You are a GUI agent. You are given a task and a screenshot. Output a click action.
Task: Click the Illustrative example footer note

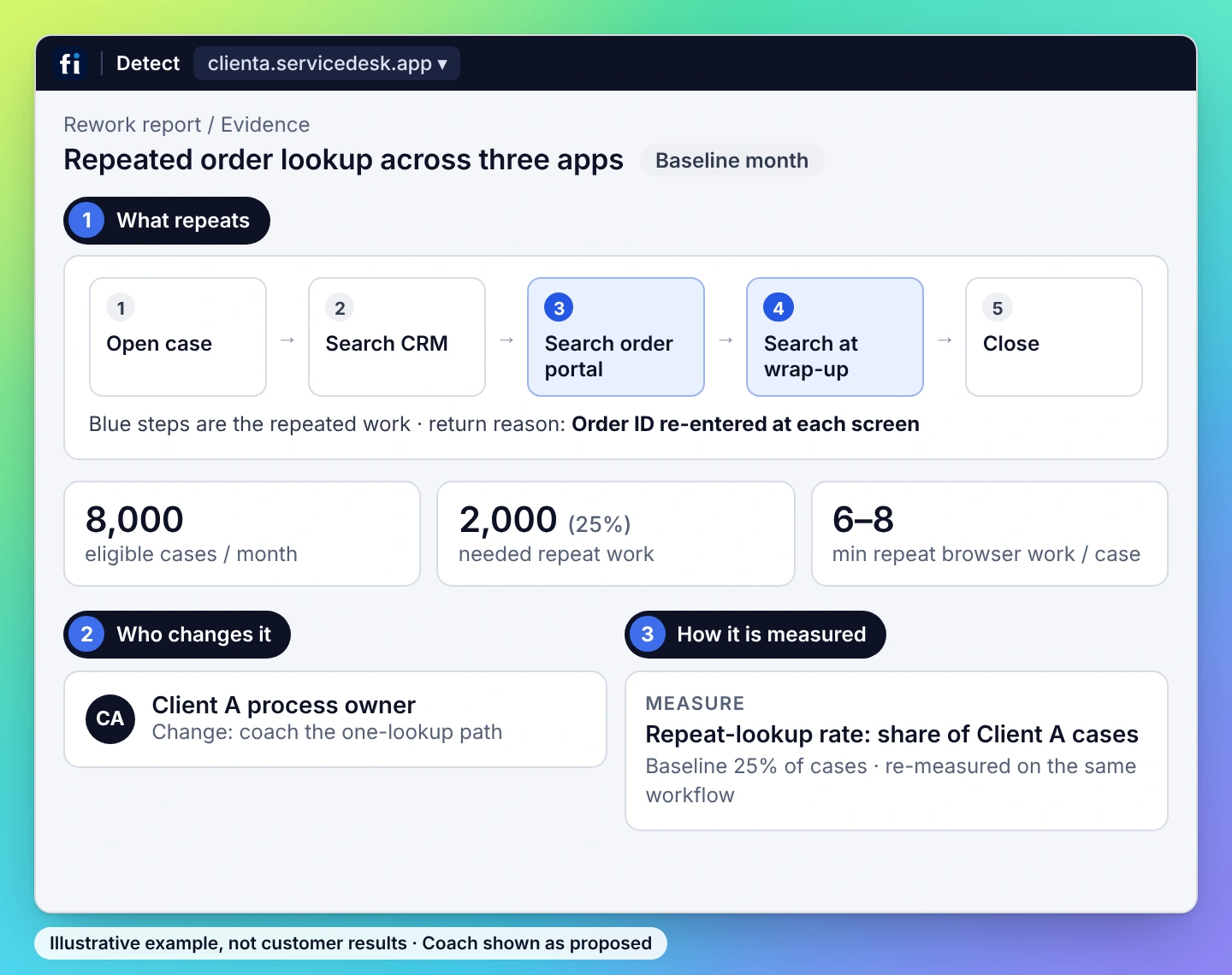point(351,943)
